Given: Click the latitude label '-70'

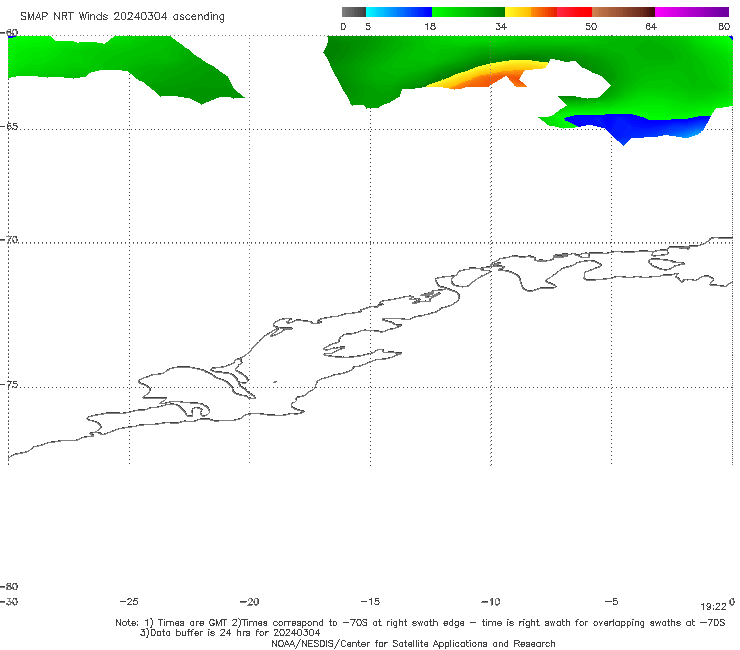Looking at the screenshot, I should coord(9,240).
